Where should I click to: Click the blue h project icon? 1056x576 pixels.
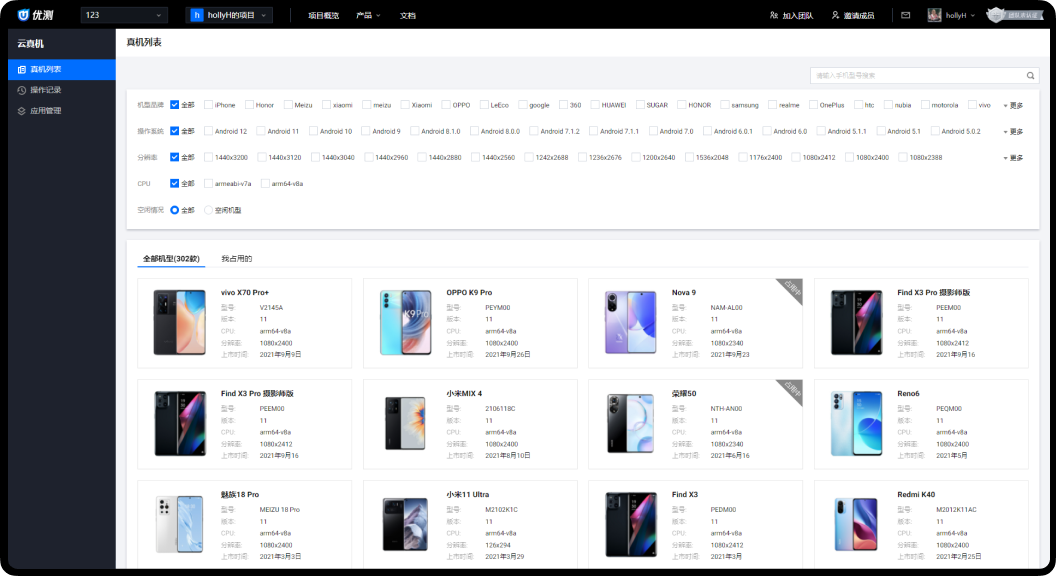(197, 15)
